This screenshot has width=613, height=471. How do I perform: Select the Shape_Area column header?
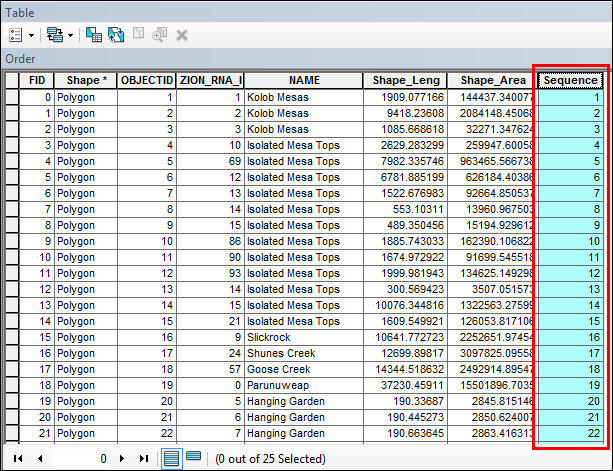click(x=492, y=80)
